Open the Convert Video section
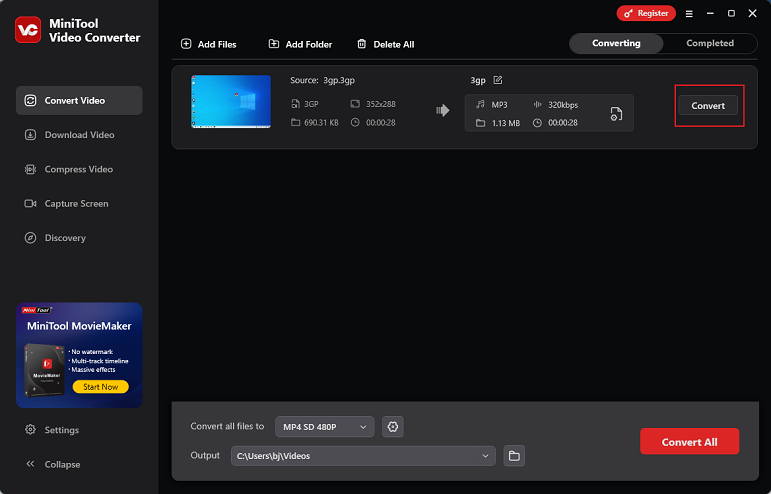 coord(79,100)
